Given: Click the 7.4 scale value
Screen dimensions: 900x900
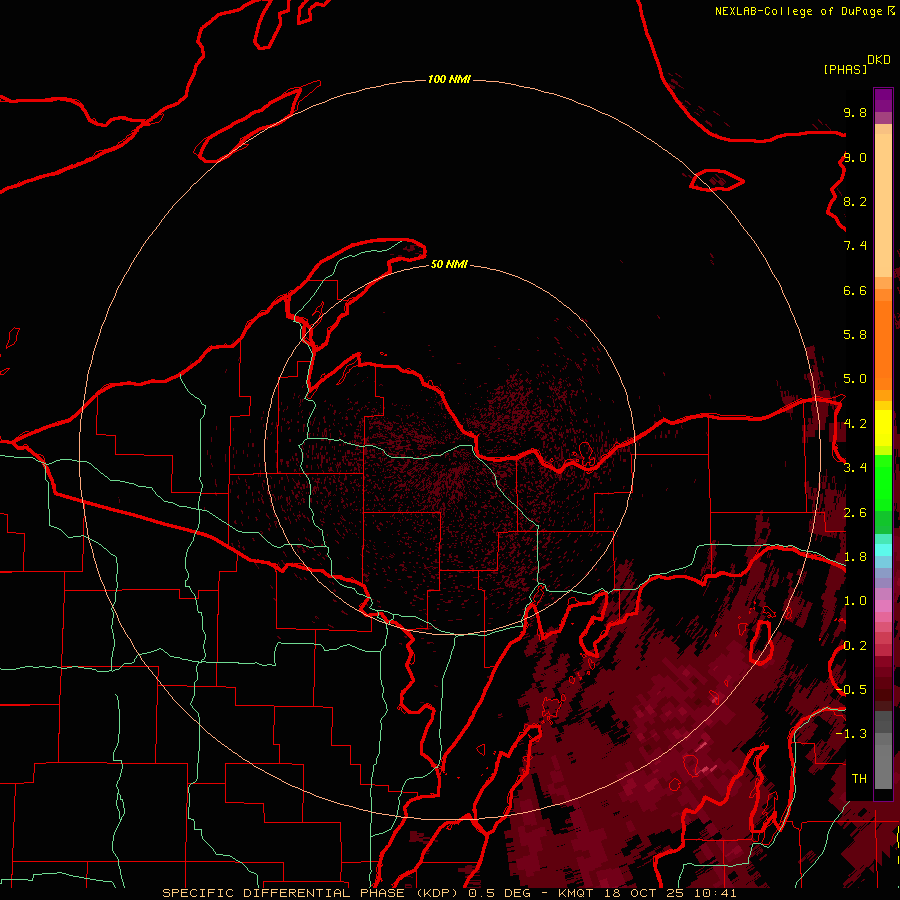Looking at the screenshot, I should pos(855,246).
